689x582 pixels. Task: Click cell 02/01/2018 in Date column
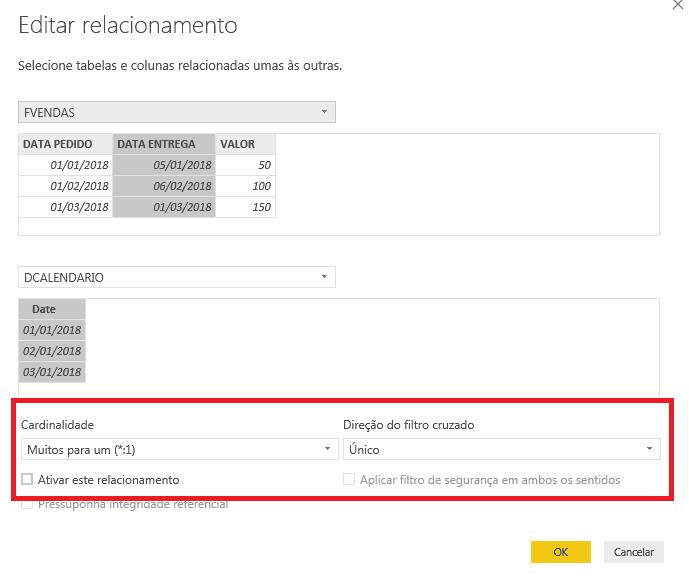click(x=52, y=351)
